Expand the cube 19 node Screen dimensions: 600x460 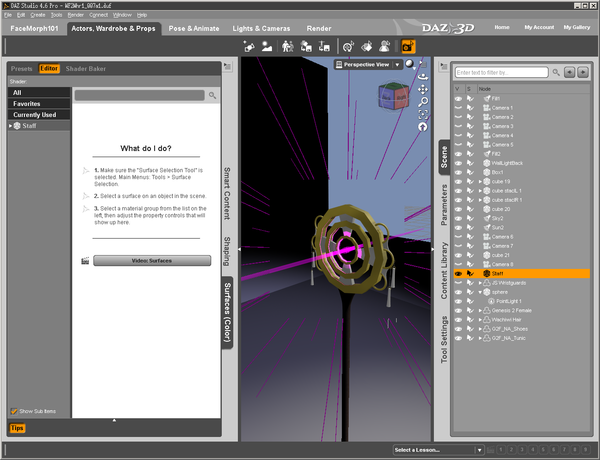pos(480,181)
